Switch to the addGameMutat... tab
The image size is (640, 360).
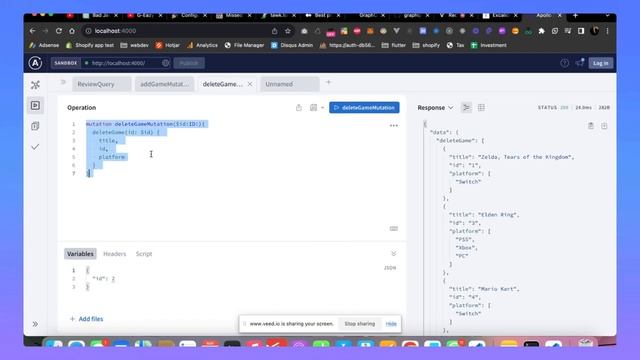[164, 84]
